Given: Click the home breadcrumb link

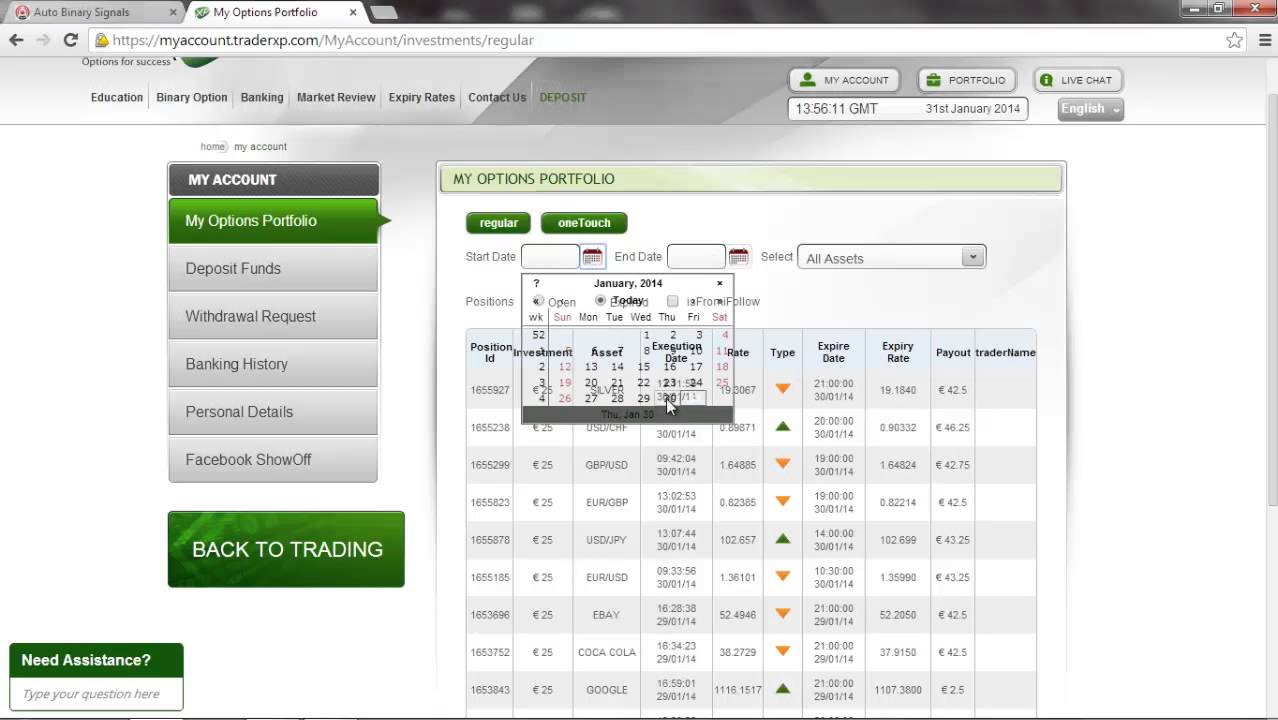Looking at the screenshot, I should (212, 146).
